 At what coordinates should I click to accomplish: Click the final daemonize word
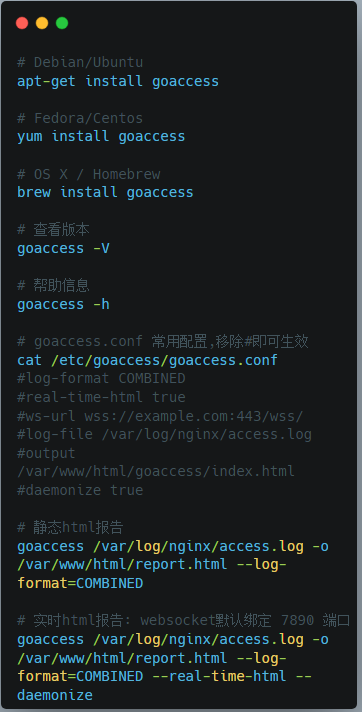tap(55, 695)
